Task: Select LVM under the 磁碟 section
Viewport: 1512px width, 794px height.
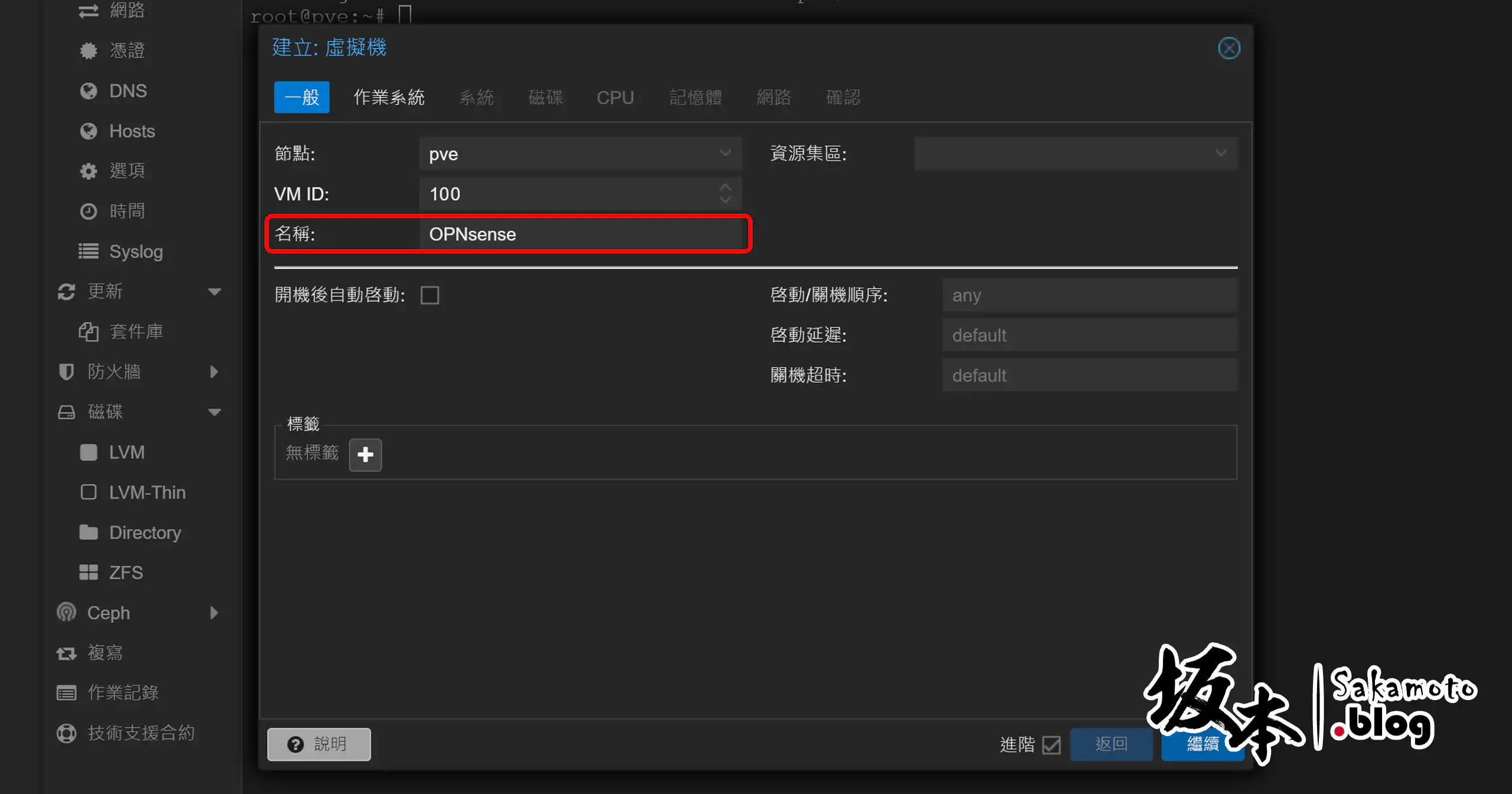Action: tap(126, 452)
